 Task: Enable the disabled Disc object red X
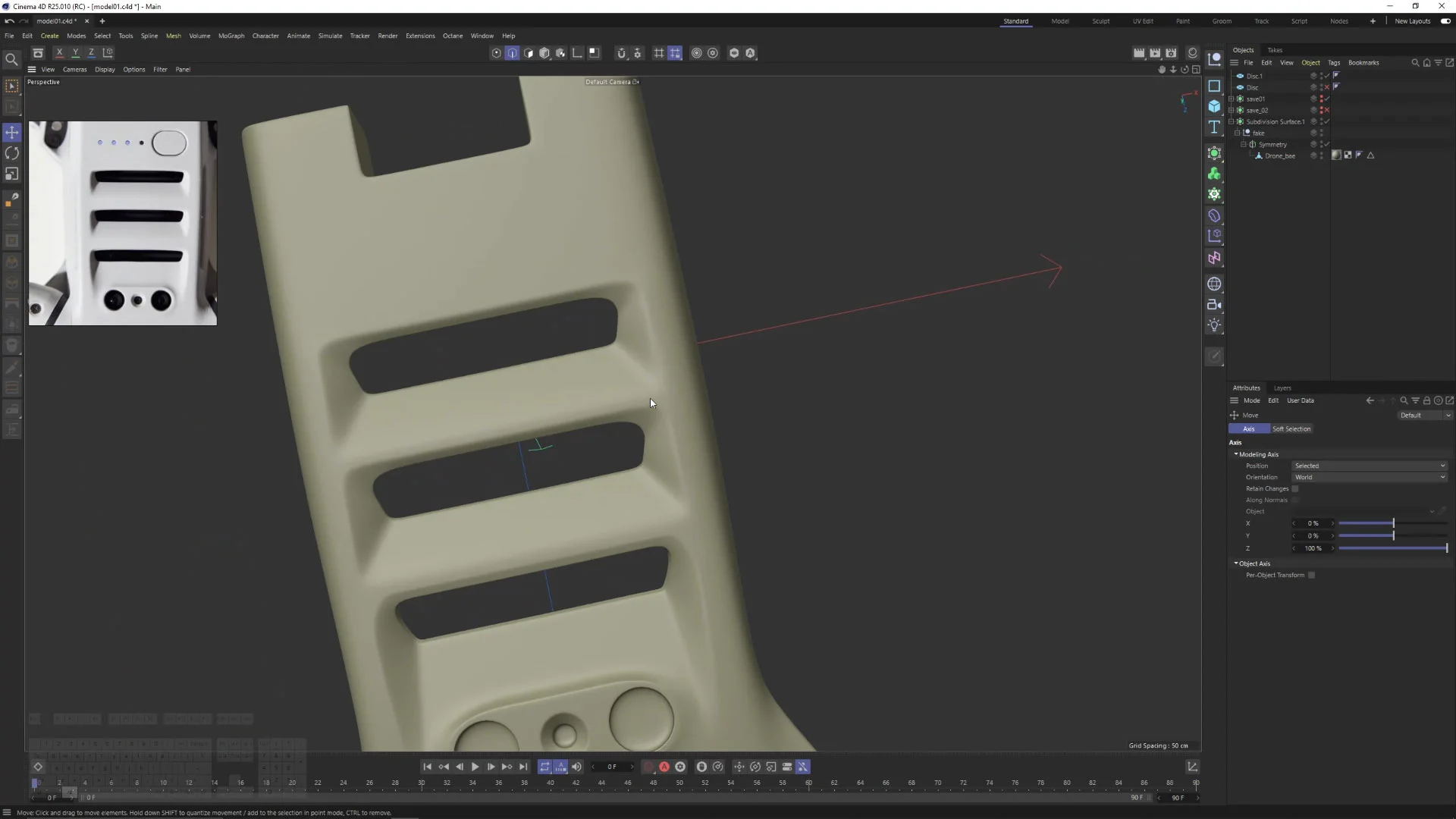click(x=1326, y=87)
